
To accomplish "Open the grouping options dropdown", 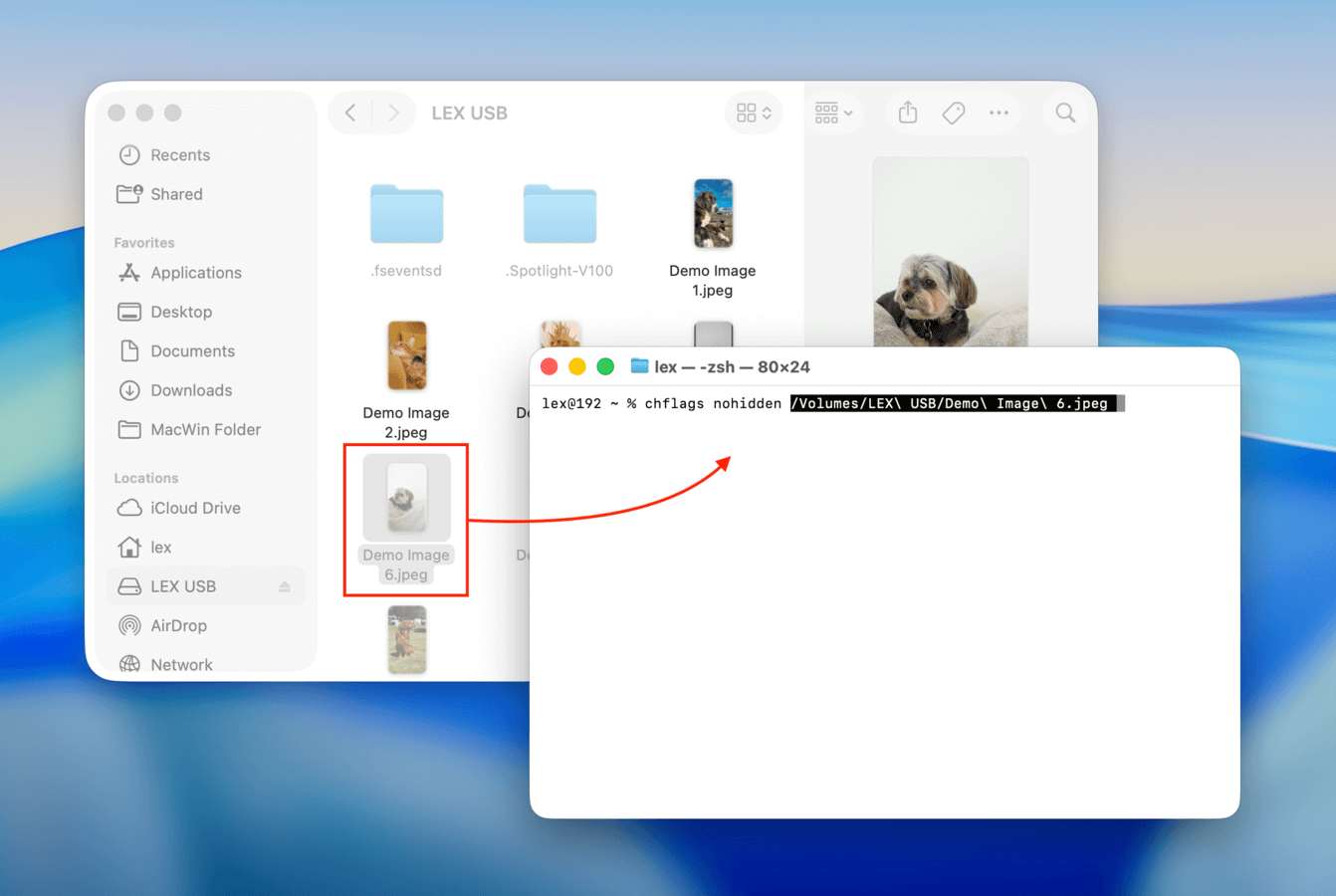I will (834, 112).
